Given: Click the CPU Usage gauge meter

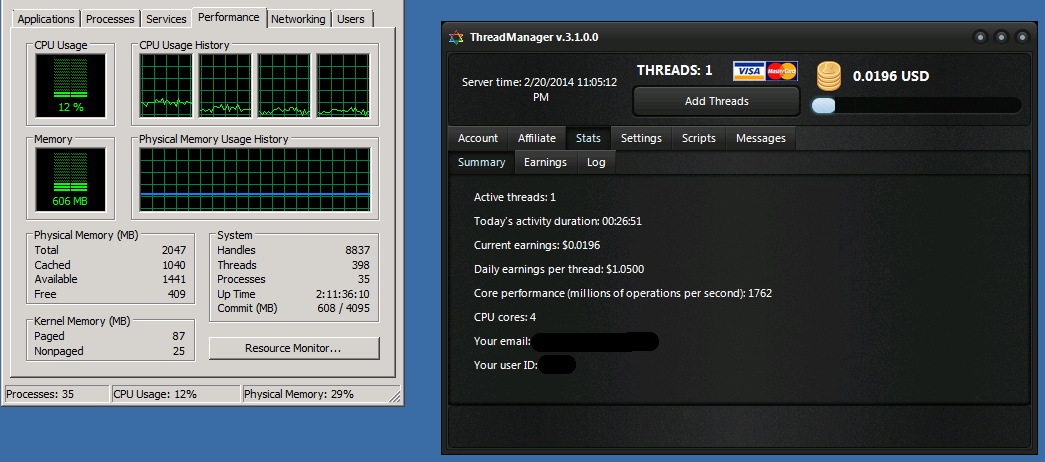Looking at the screenshot, I should (70, 82).
